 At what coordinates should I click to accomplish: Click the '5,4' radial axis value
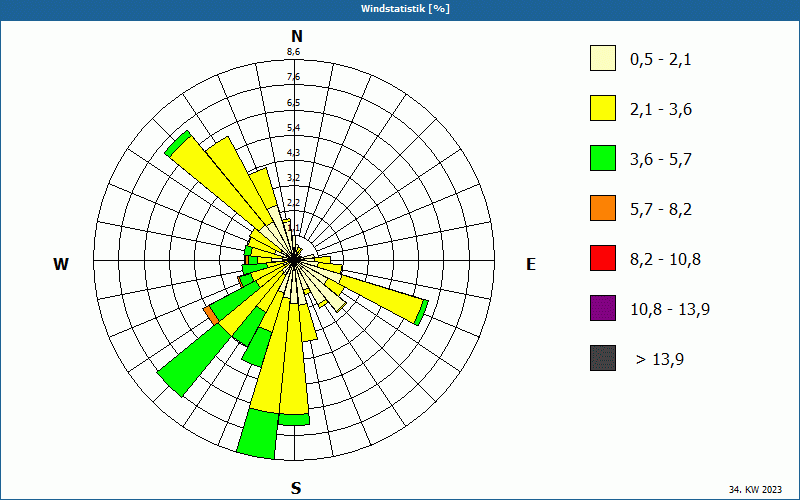293,128
